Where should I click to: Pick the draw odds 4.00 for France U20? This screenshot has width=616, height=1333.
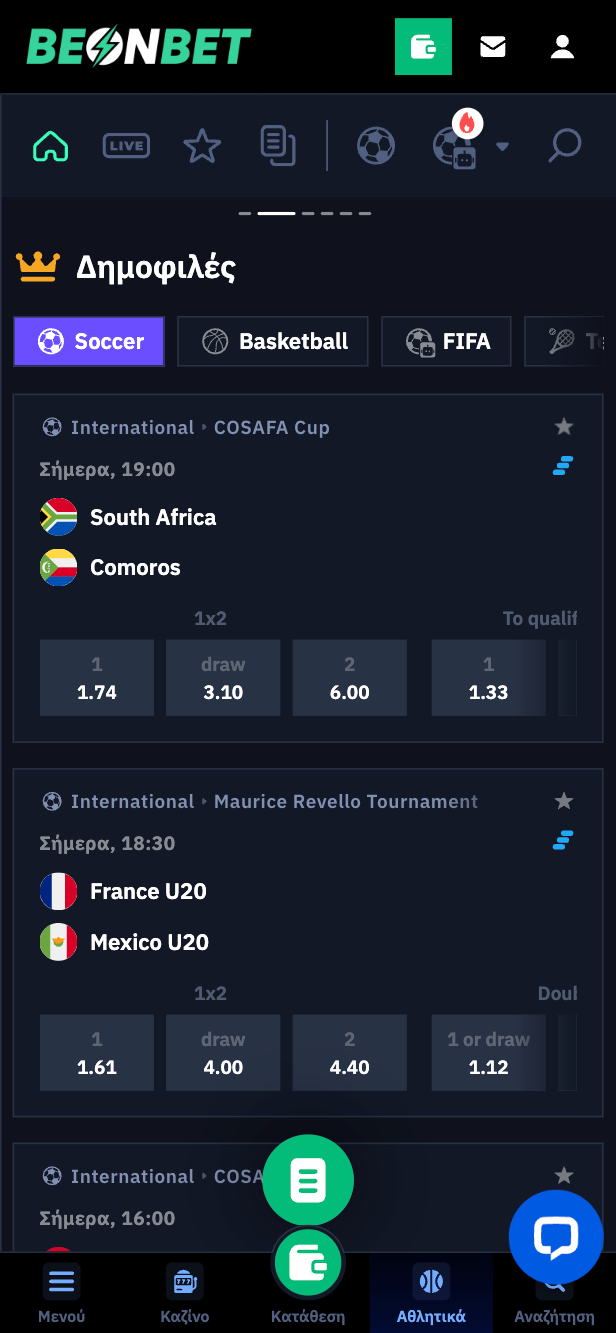pos(223,1053)
